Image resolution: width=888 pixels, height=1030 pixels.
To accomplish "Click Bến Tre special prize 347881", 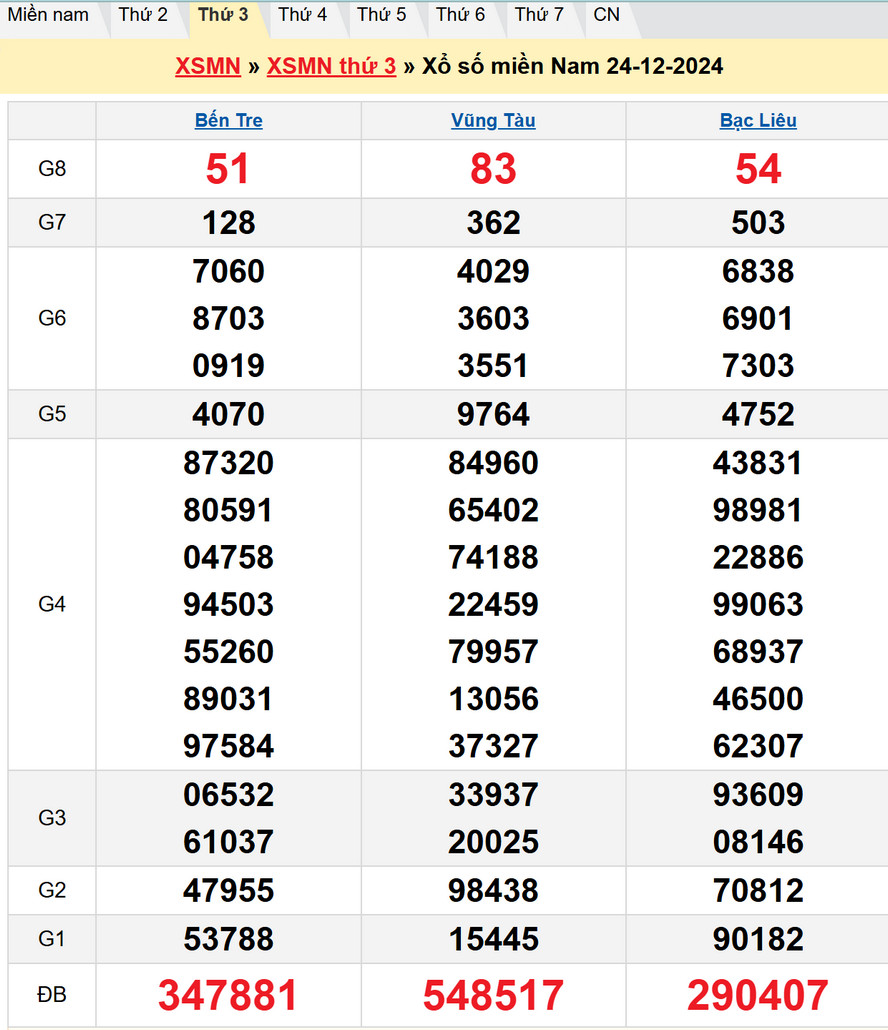I will pyautogui.click(x=228, y=996).
